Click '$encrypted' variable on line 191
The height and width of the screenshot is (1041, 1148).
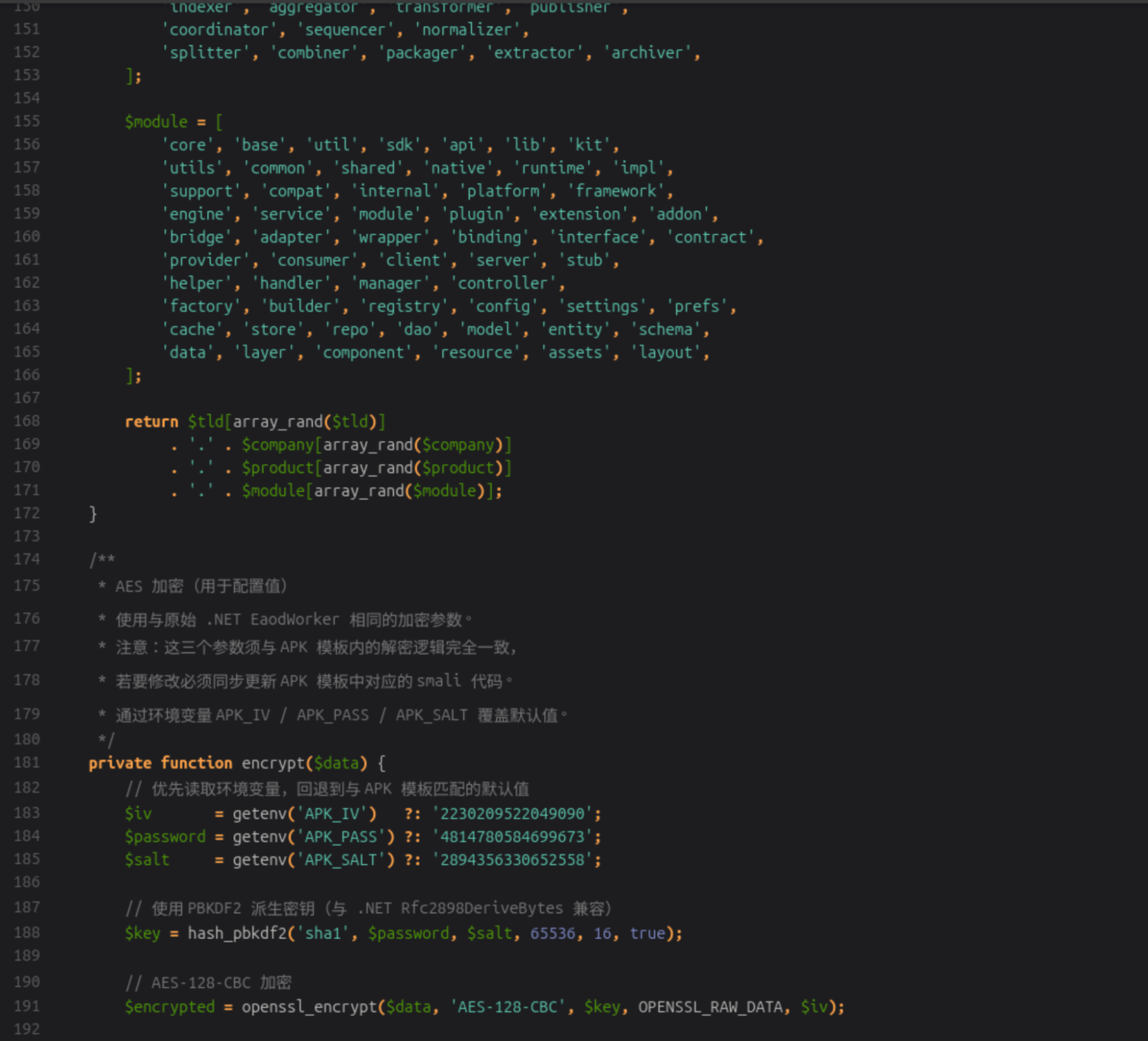[170, 1007]
